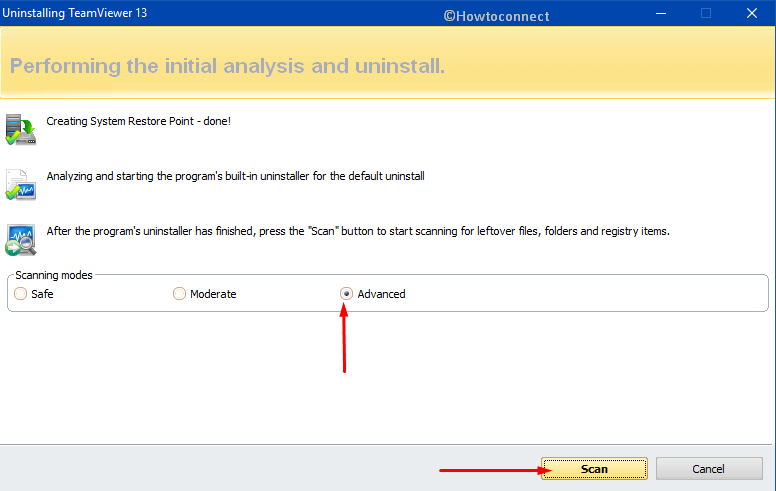Click the leftover scan magnifier icon
The image size is (776, 491).
pos(21,240)
